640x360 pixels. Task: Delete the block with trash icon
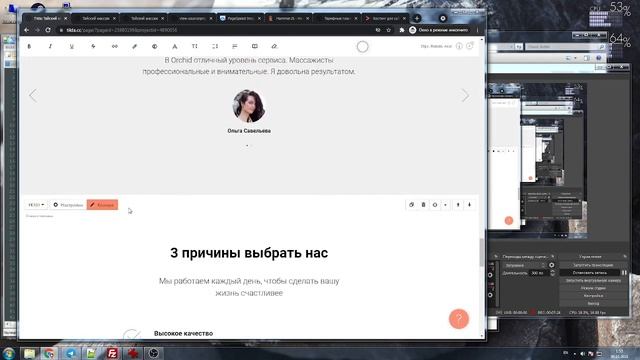pyautogui.click(x=423, y=205)
